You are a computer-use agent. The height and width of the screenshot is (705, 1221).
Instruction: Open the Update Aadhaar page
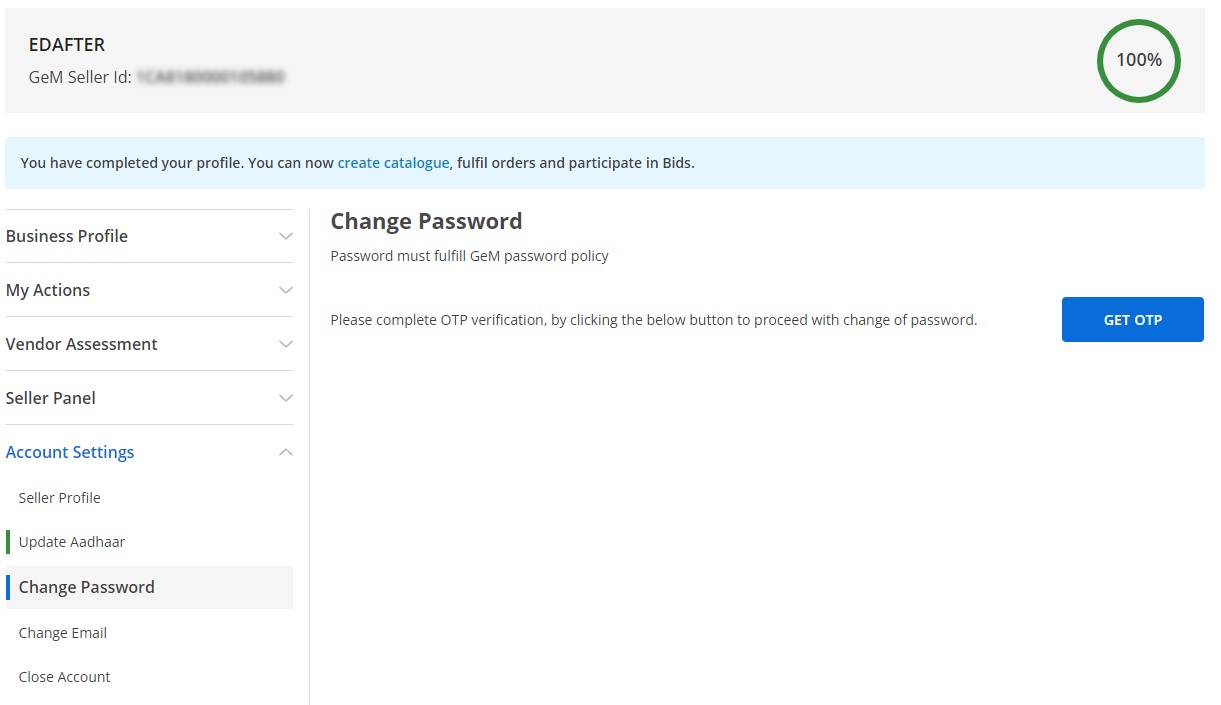pos(71,541)
